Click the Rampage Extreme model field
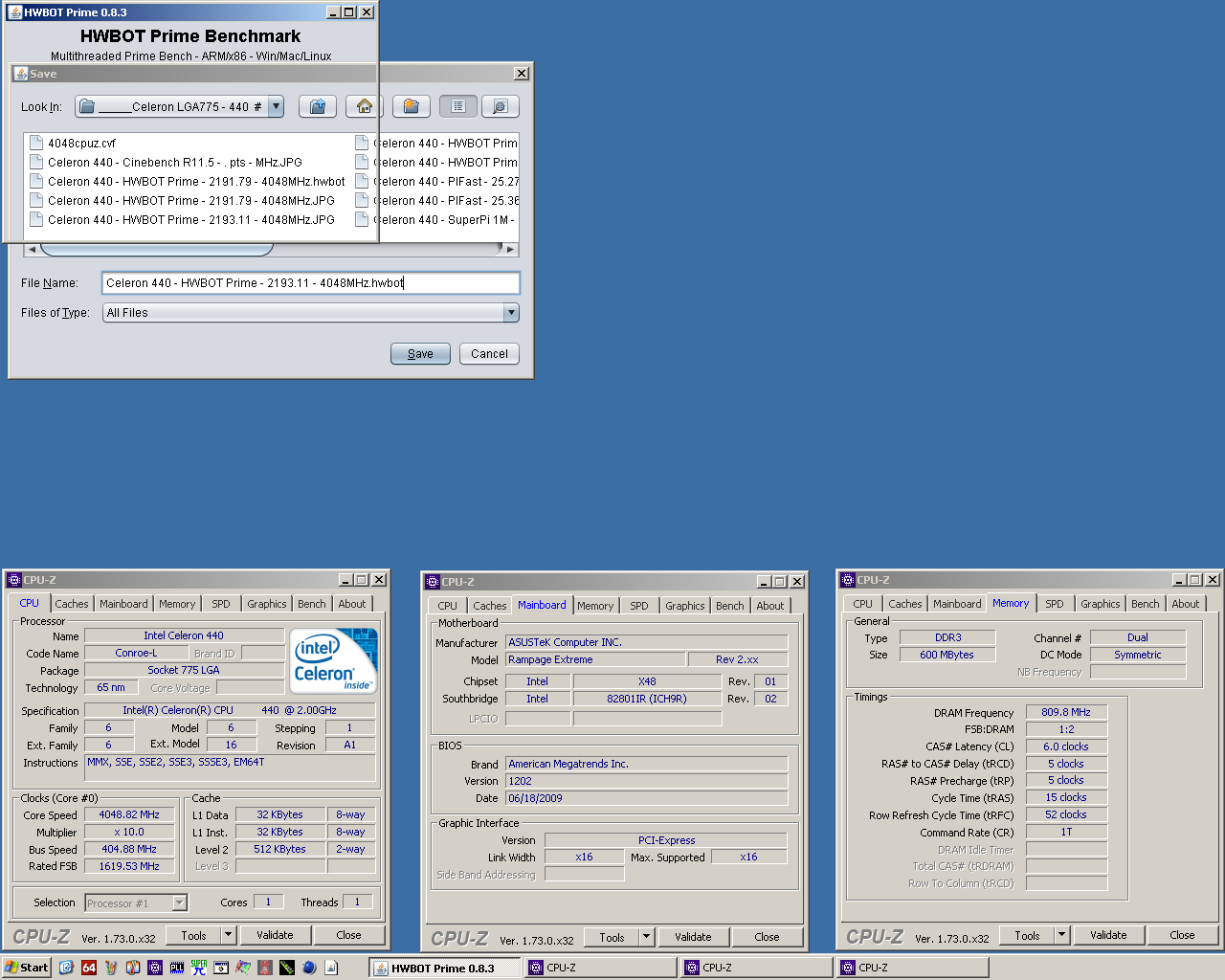This screenshot has height=980, width=1225. [595, 659]
